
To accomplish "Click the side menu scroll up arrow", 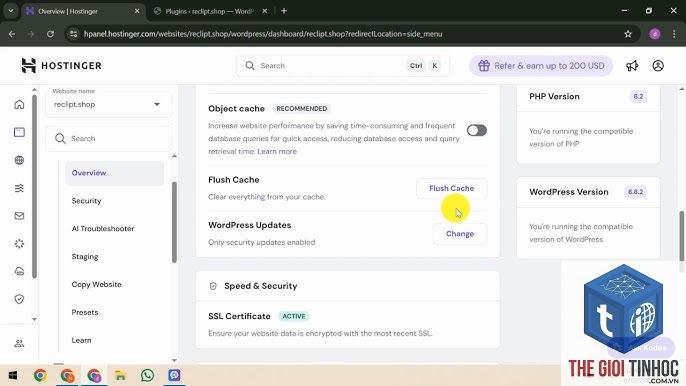I will click(174, 156).
